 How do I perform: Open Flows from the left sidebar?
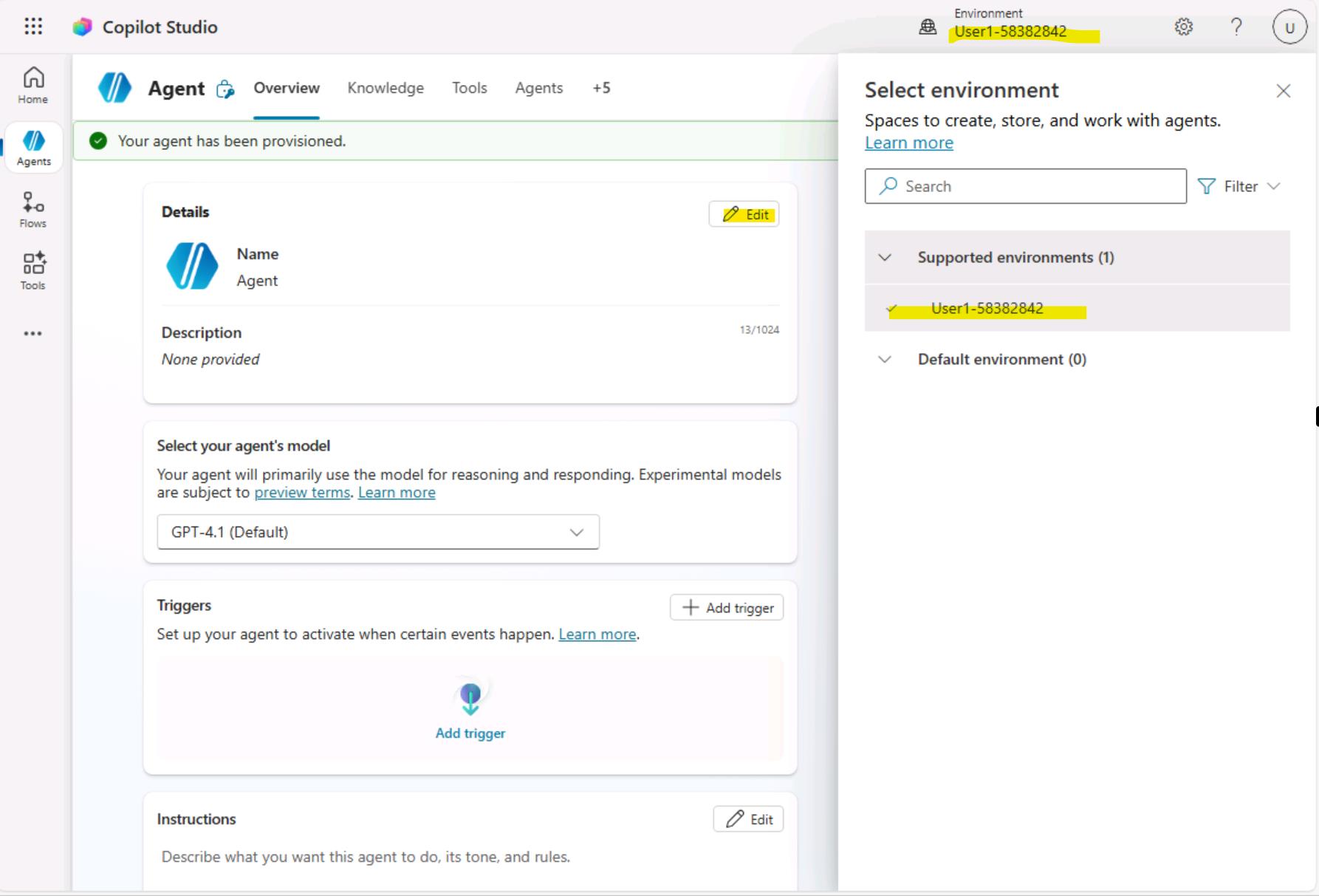[33, 210]
